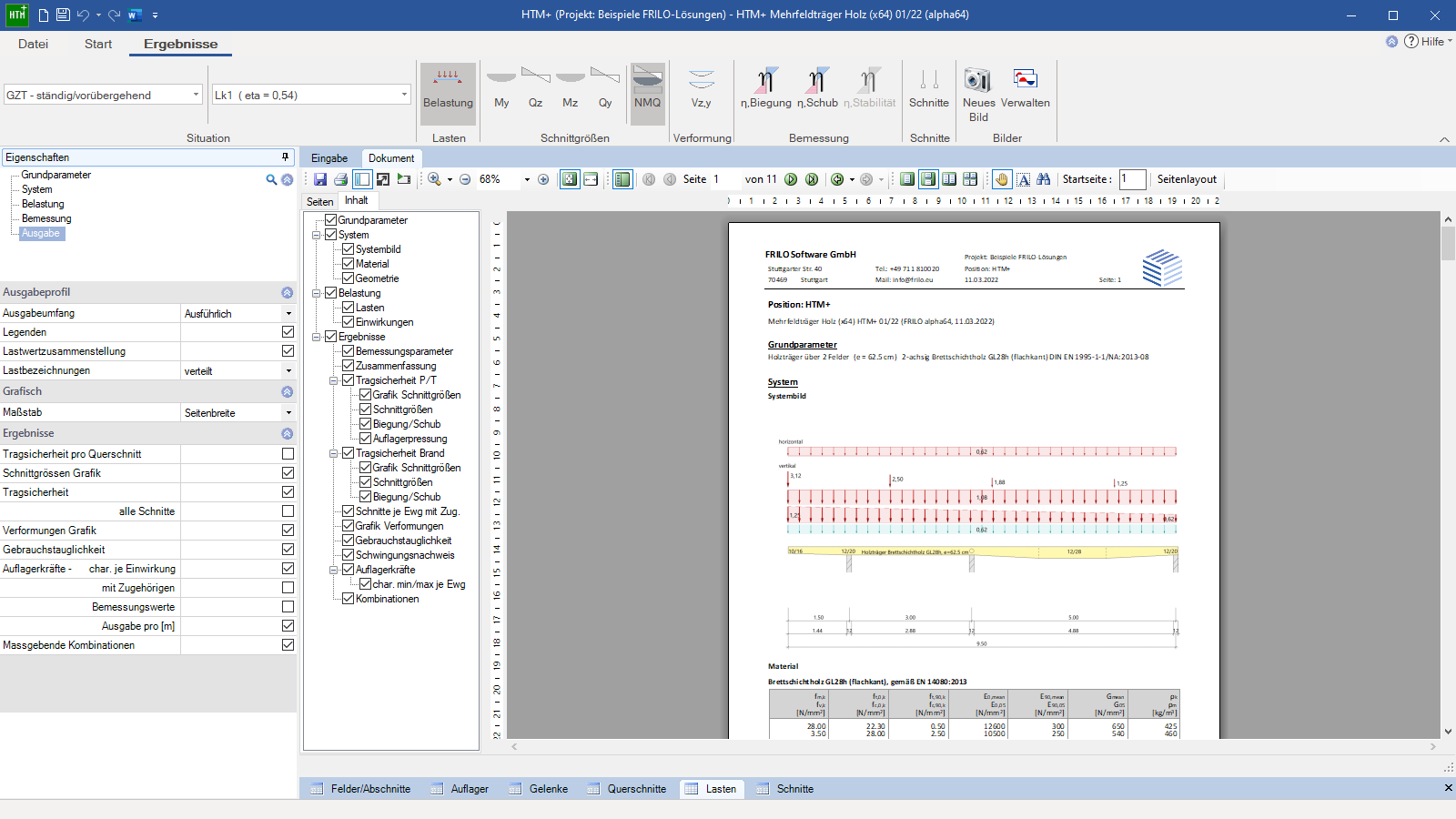Click the Startseite number field

click(1132, 179)
